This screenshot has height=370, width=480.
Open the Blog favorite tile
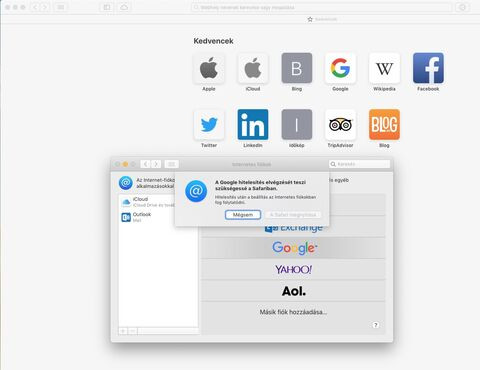coord(384,125)
